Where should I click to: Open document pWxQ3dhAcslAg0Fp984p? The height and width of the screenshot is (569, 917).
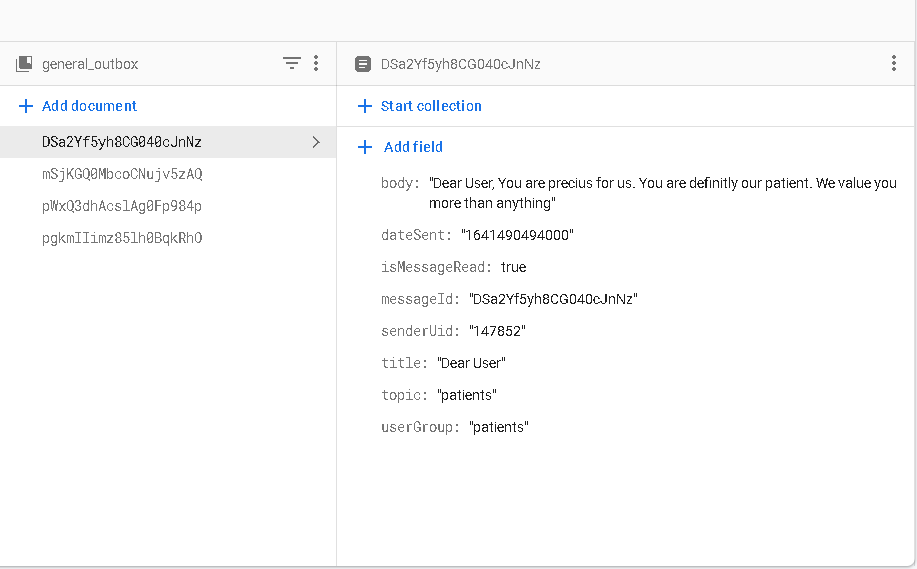click(x=122, y=206)
